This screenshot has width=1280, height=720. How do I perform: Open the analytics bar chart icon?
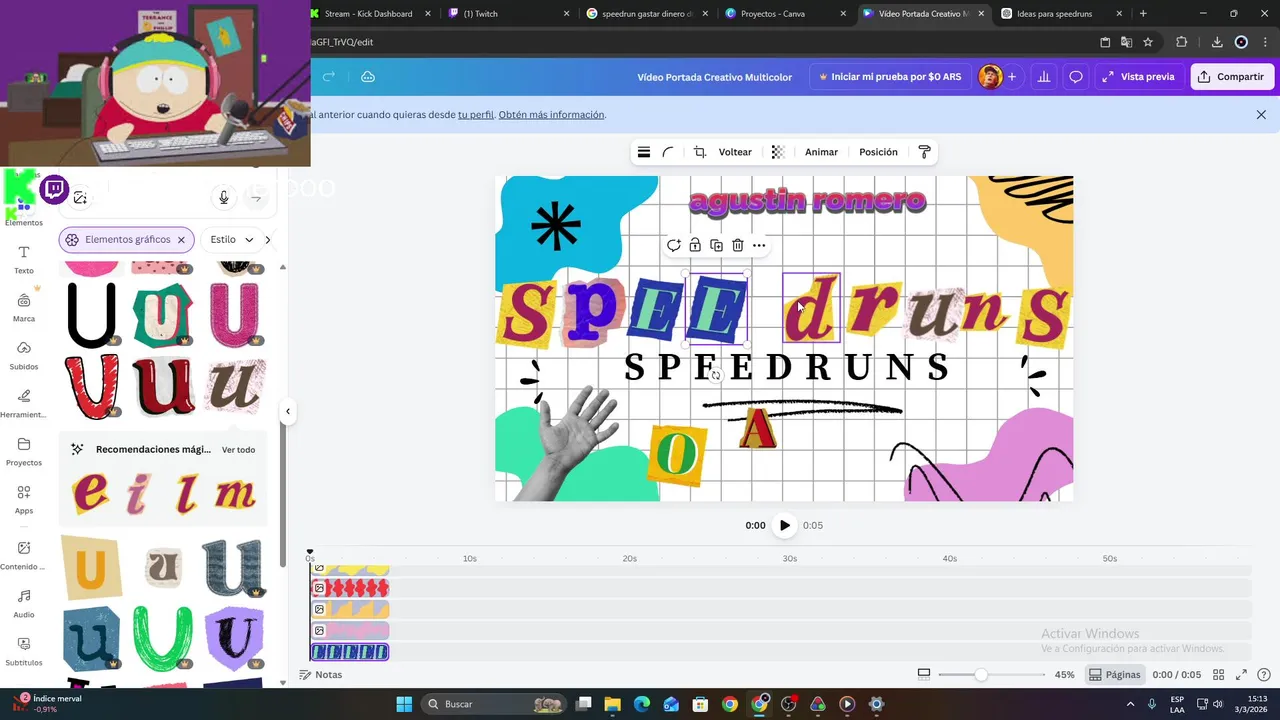click(x=1044, y=77)
